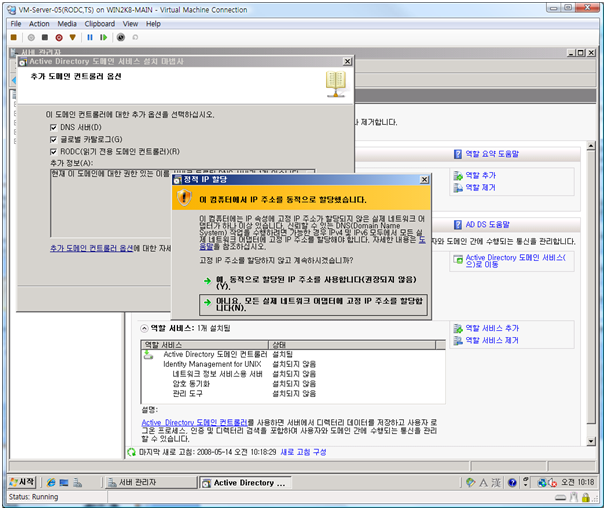606x510 pixels.
Task: Click the 역할 추가 link
Action: click(x=480, y=175)
